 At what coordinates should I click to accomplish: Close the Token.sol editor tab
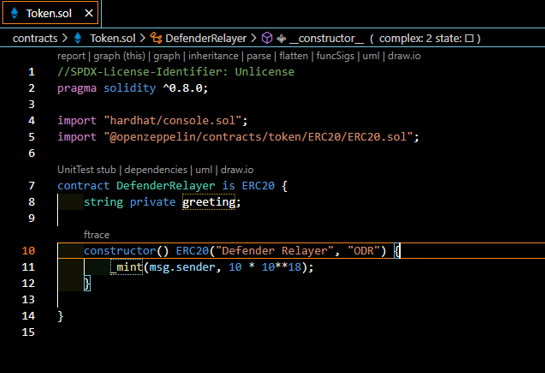tap(89, 13)
